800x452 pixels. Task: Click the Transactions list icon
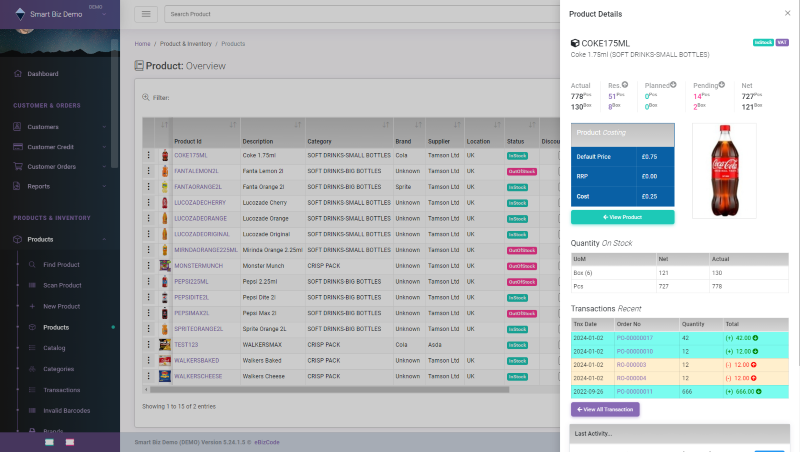(x=32, y=390)
